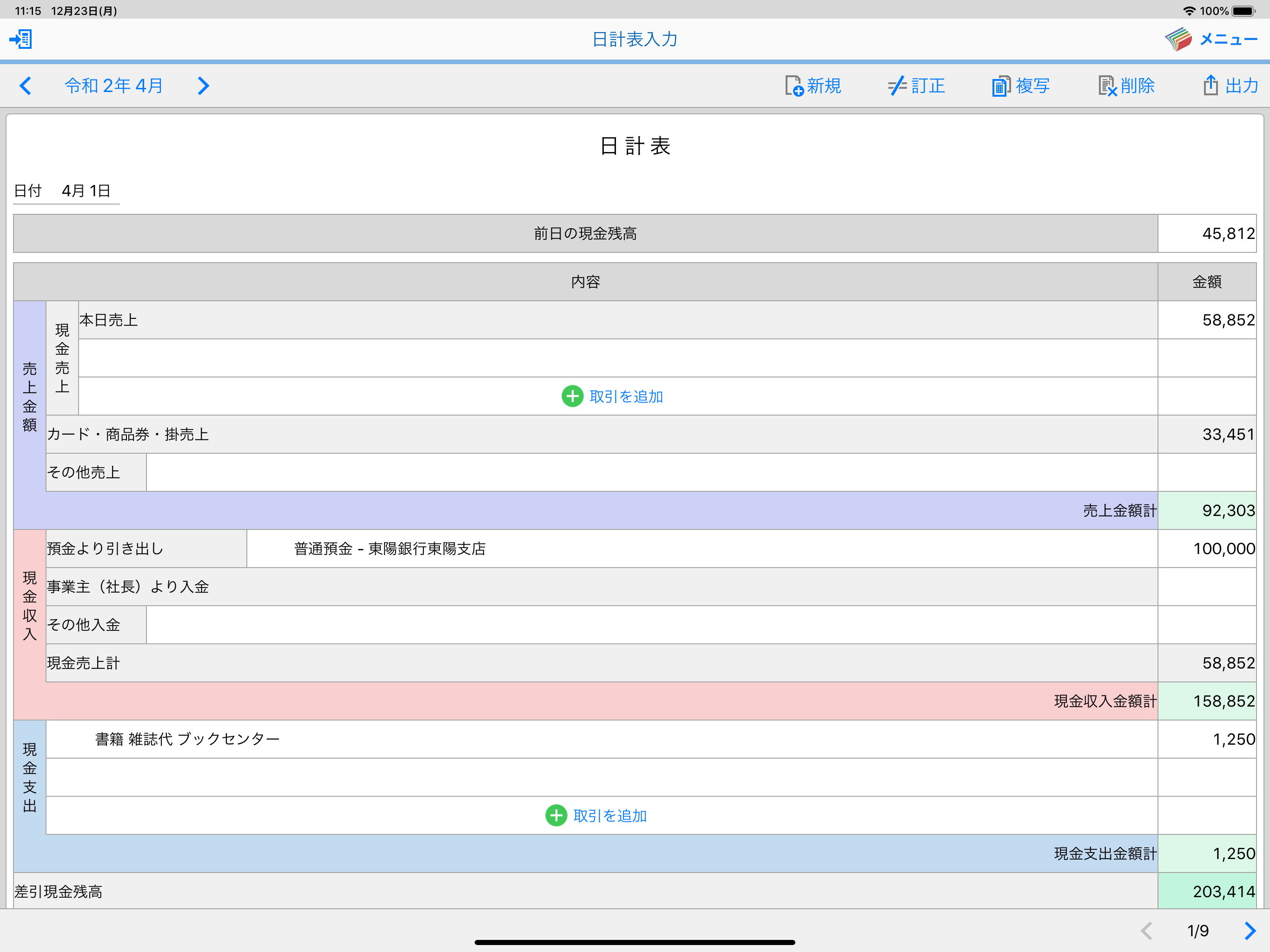Select the 現金支出金額計 total 1,250
Image resolution: width=1270 pixels, height=952 pixels.
(1207, 854)
